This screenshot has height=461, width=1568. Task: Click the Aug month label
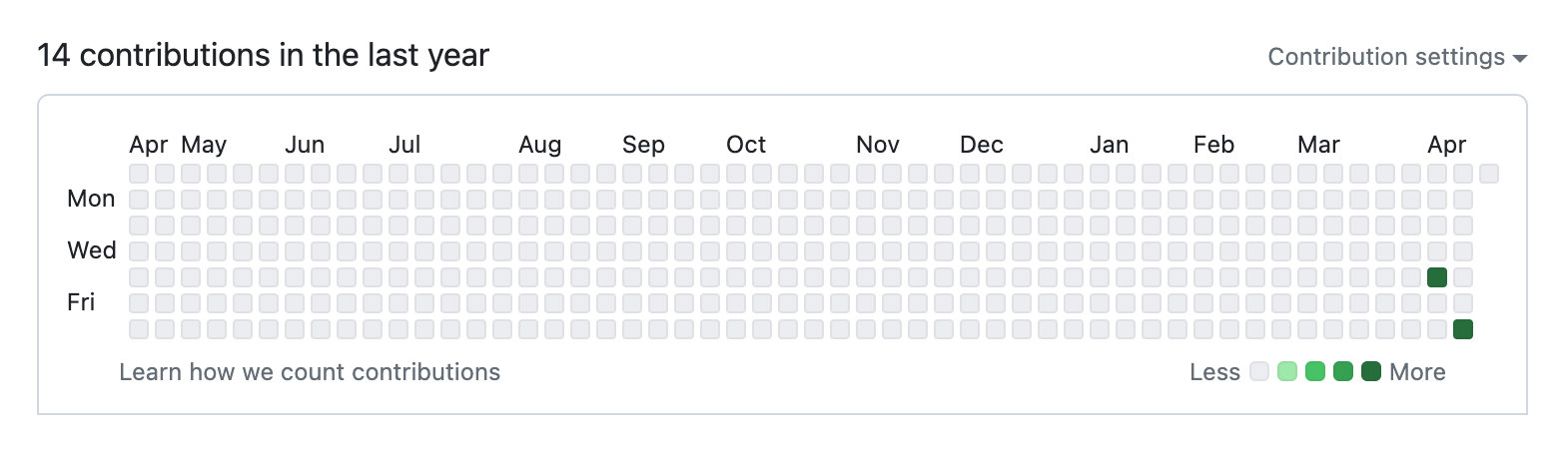[x=540, y=145]
